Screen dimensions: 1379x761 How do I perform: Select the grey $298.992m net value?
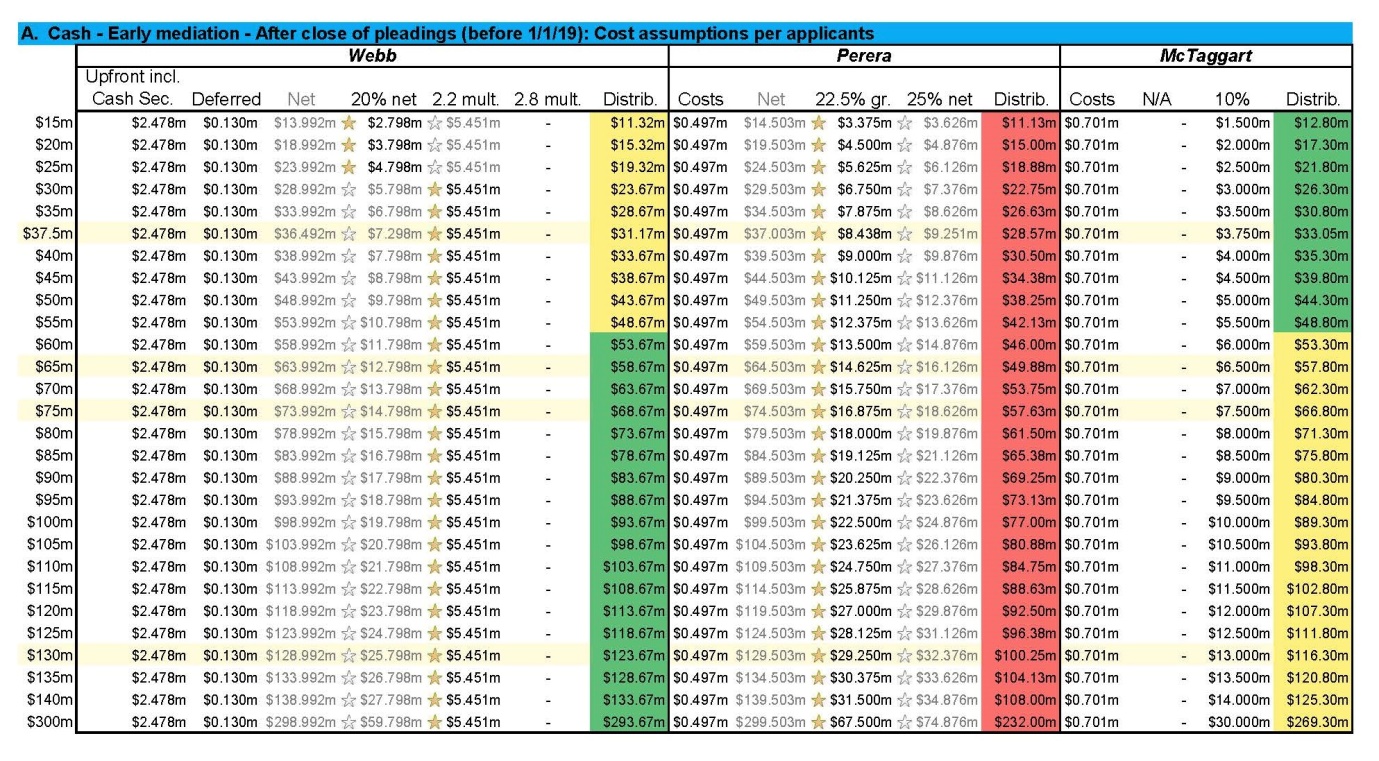(301, 722)
